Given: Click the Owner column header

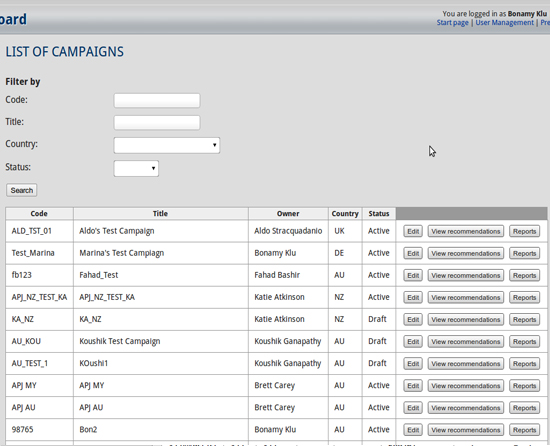Looking at the screenshot, I should [288, 214].
